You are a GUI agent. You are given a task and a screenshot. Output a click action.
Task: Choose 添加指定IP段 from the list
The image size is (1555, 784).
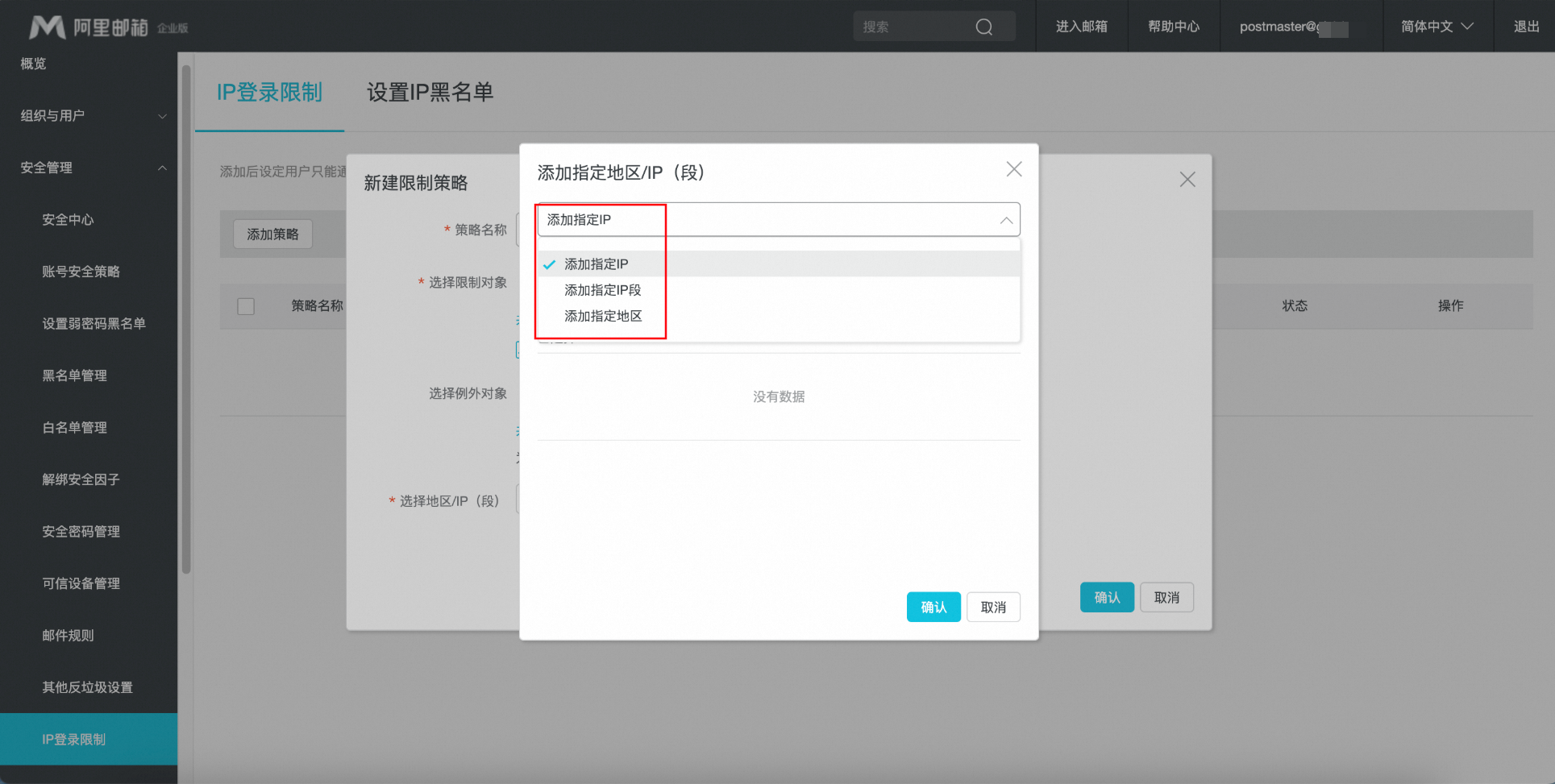[x=779, y=290]
